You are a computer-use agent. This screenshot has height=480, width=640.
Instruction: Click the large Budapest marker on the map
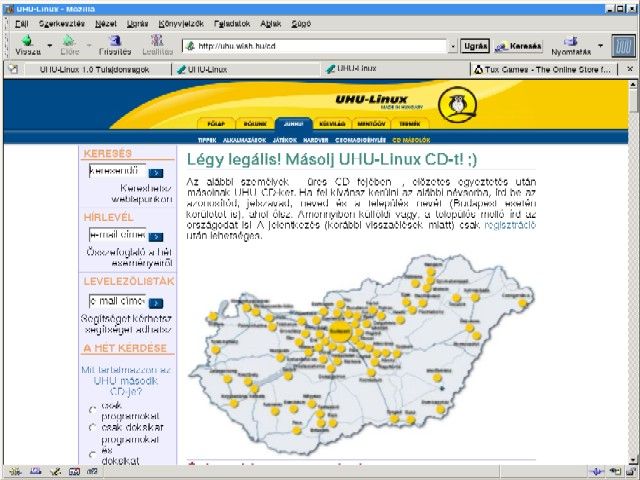click(x=340, y=332)
